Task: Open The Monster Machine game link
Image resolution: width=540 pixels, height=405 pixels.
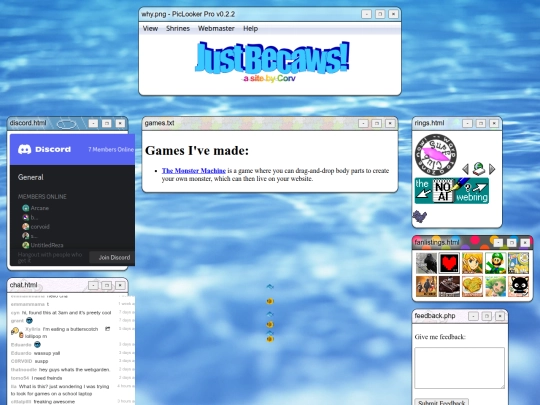Action: tap(194, 171)
